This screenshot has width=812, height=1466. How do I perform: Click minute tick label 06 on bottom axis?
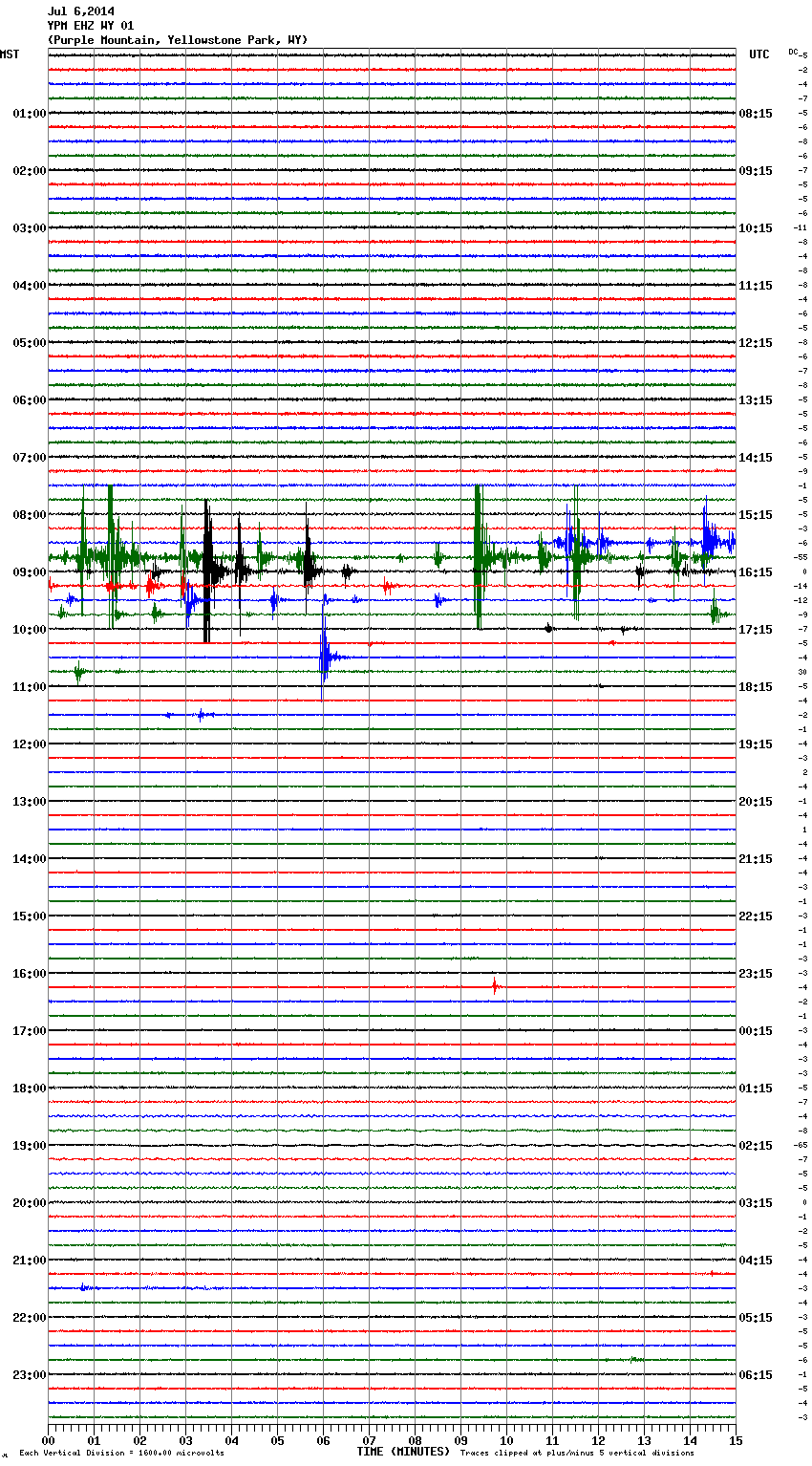[323, 1440]
